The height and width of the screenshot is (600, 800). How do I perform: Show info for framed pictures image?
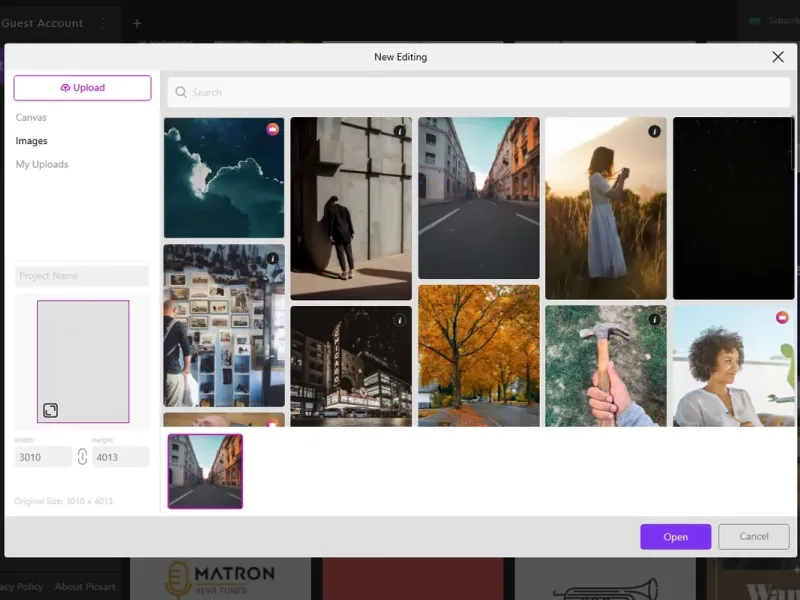click(x=272, y=258)
